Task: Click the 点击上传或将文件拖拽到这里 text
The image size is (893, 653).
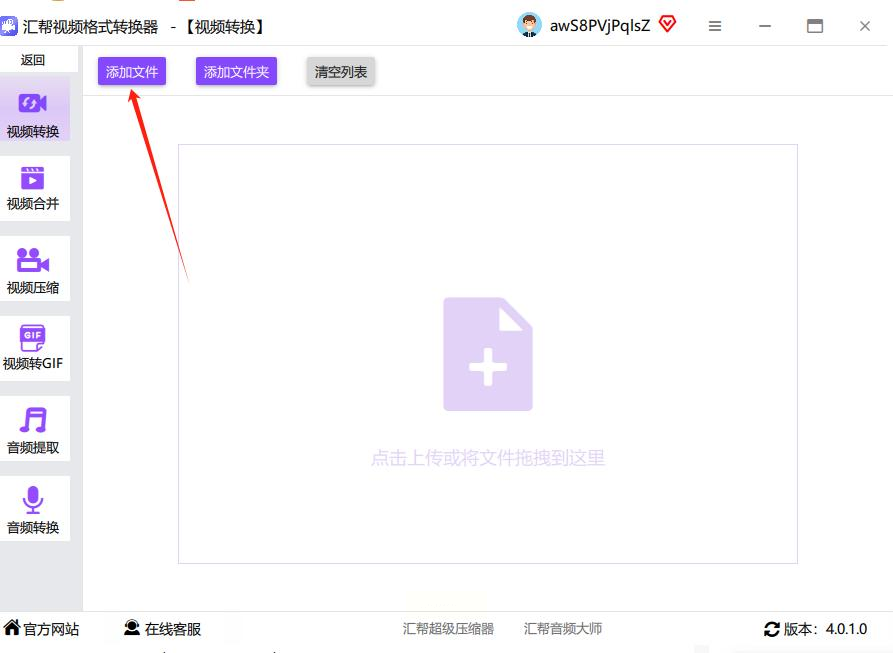Action: pos(488,458)
